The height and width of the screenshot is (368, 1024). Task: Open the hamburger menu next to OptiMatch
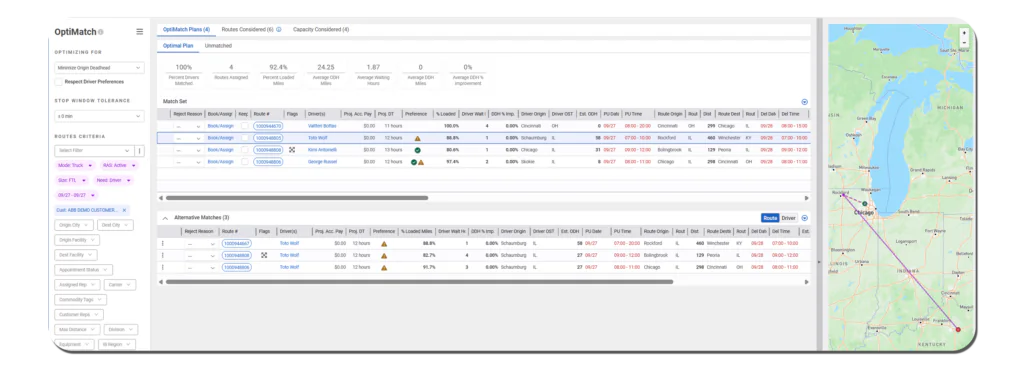(139, 31)
